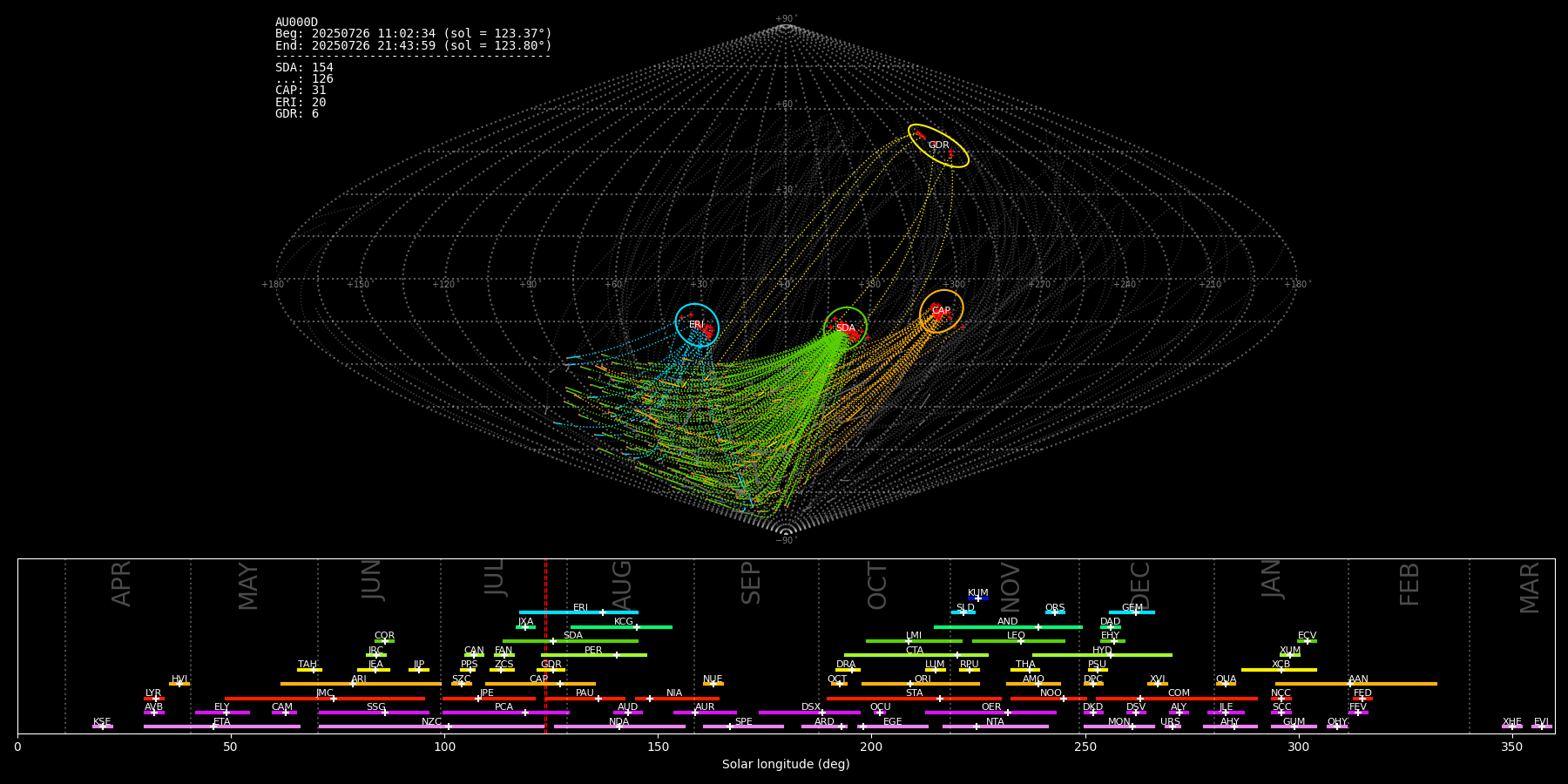Click the SDA radiant label inside the green circle

[x=845, y=328]
